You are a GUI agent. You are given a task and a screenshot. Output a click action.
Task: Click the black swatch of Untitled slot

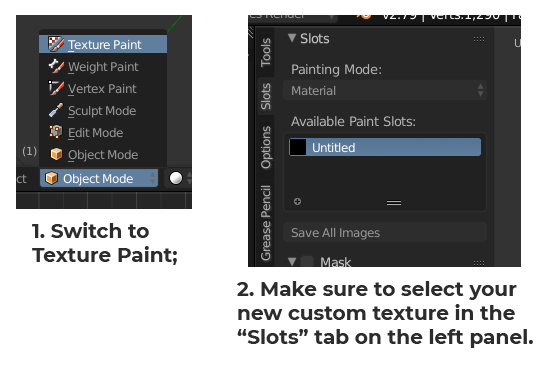point(298,147)
